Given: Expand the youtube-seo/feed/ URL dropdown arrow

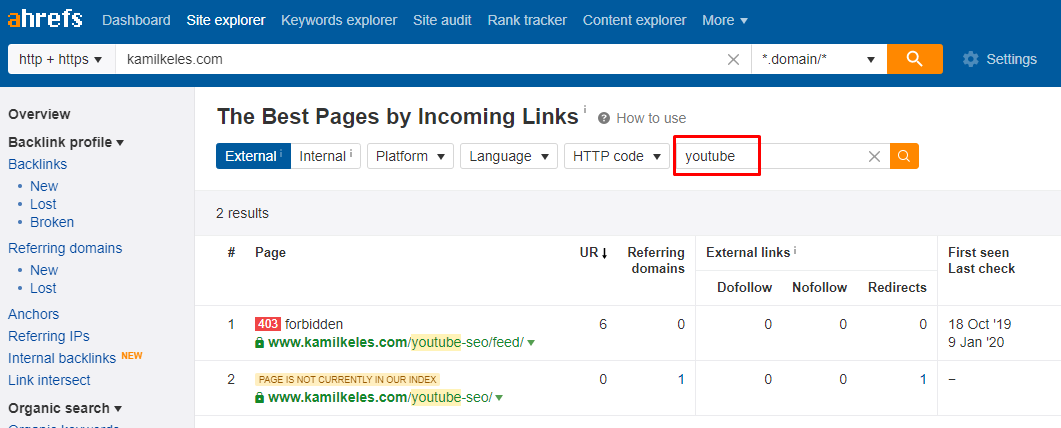Looking at the screenshot, I should pos(531,343).
